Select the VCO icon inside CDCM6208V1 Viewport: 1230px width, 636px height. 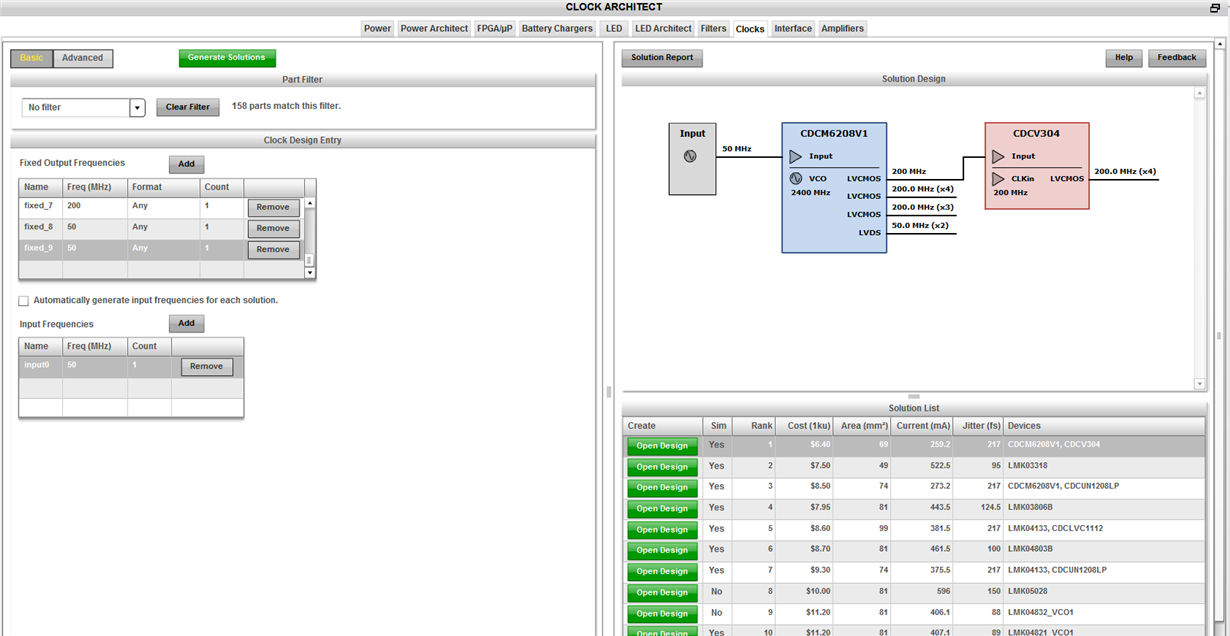tap(797, 178)
